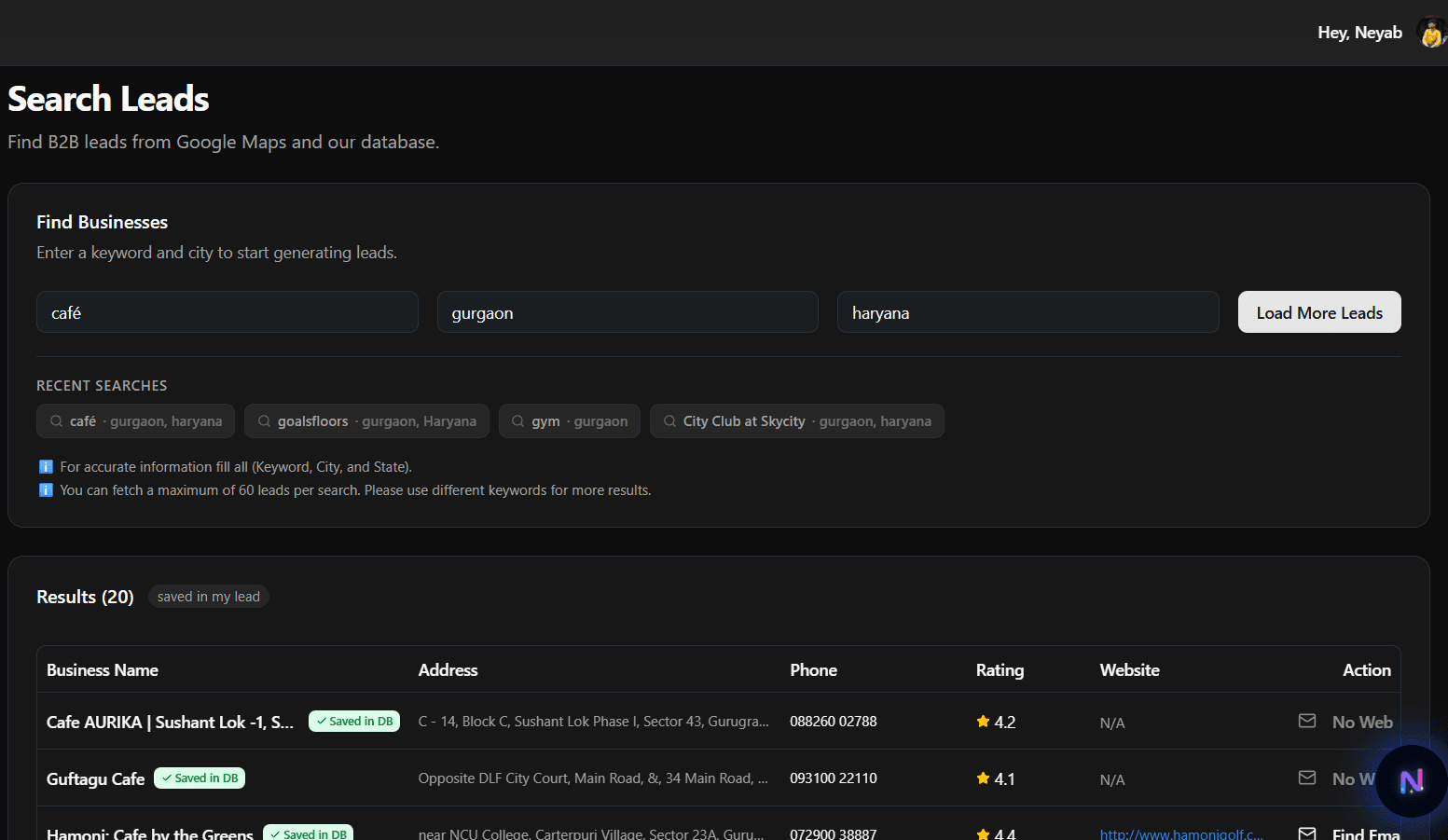Click the Address column header
1448x840 pixels.
click(x=448, y=670)
